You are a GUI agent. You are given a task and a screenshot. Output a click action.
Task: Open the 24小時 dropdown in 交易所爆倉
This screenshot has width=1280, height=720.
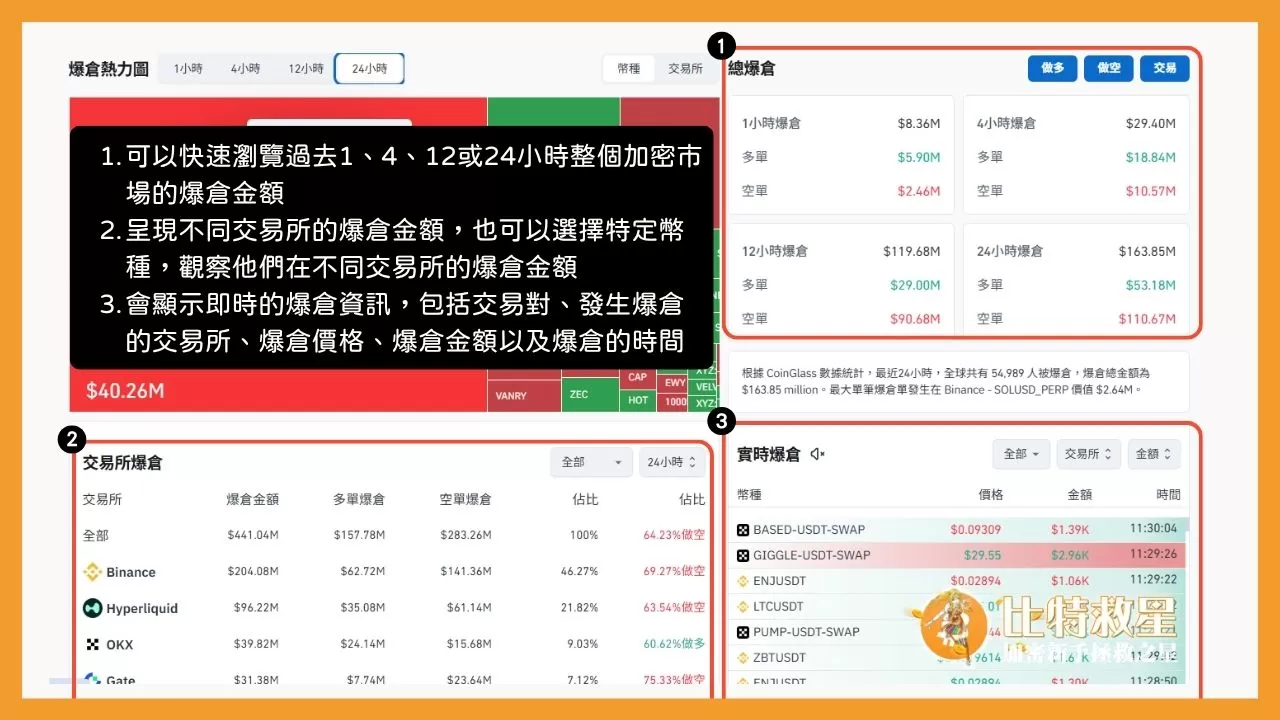[672, 462]
